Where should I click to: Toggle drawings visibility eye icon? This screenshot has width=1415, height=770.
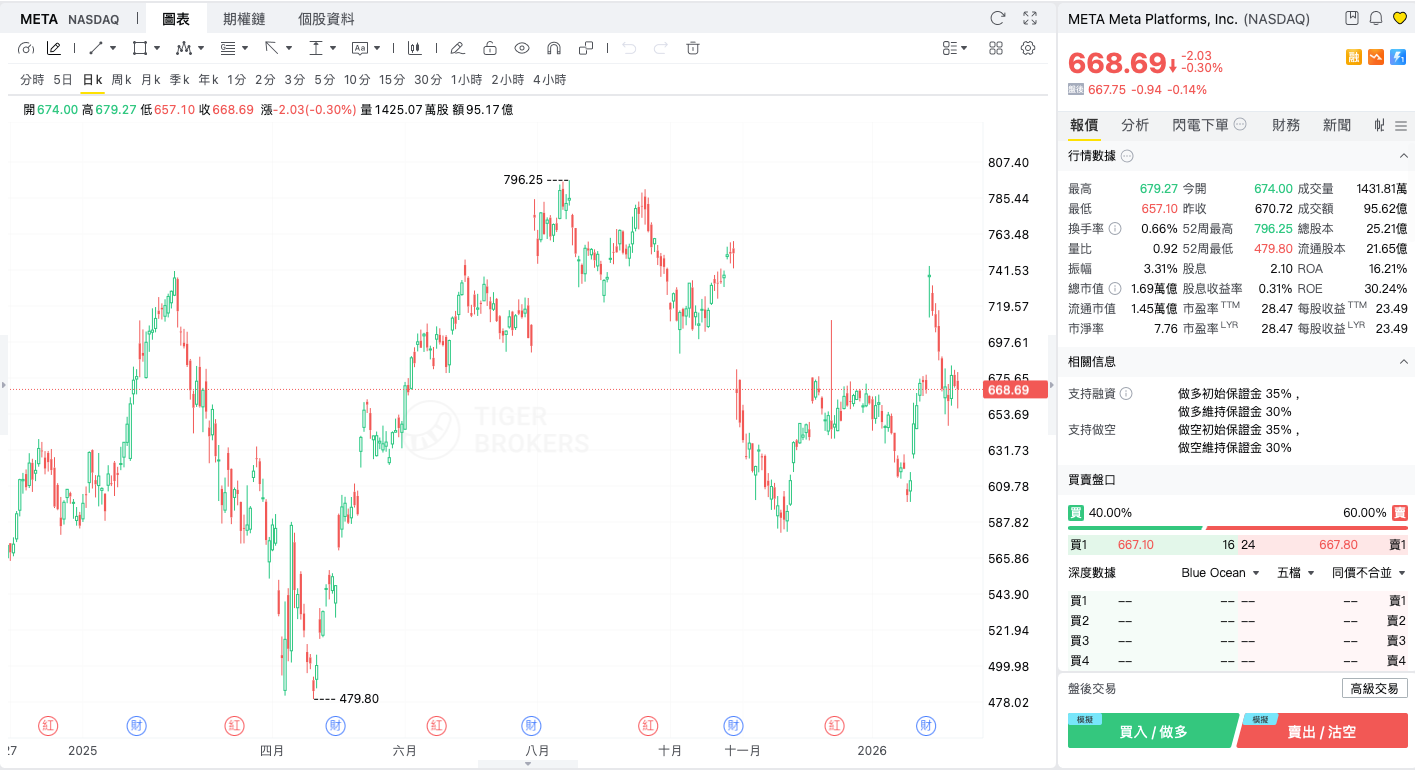[522, 48]
